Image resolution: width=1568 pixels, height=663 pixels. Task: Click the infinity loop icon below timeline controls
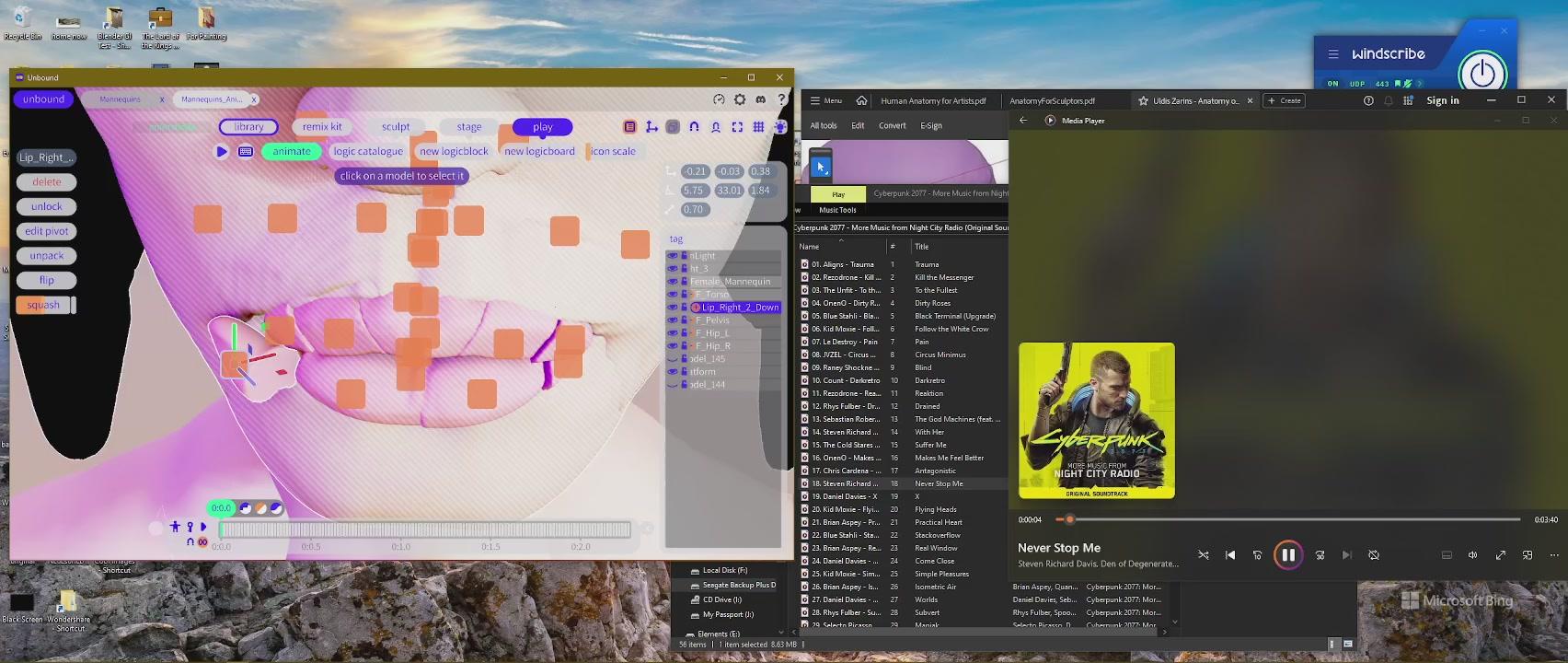[202, 541]
